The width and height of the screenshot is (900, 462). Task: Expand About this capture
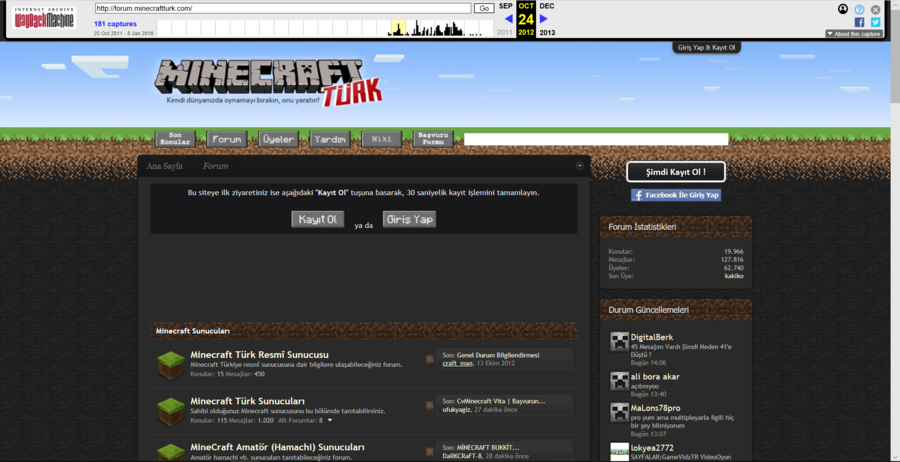[x=854, y=34]
